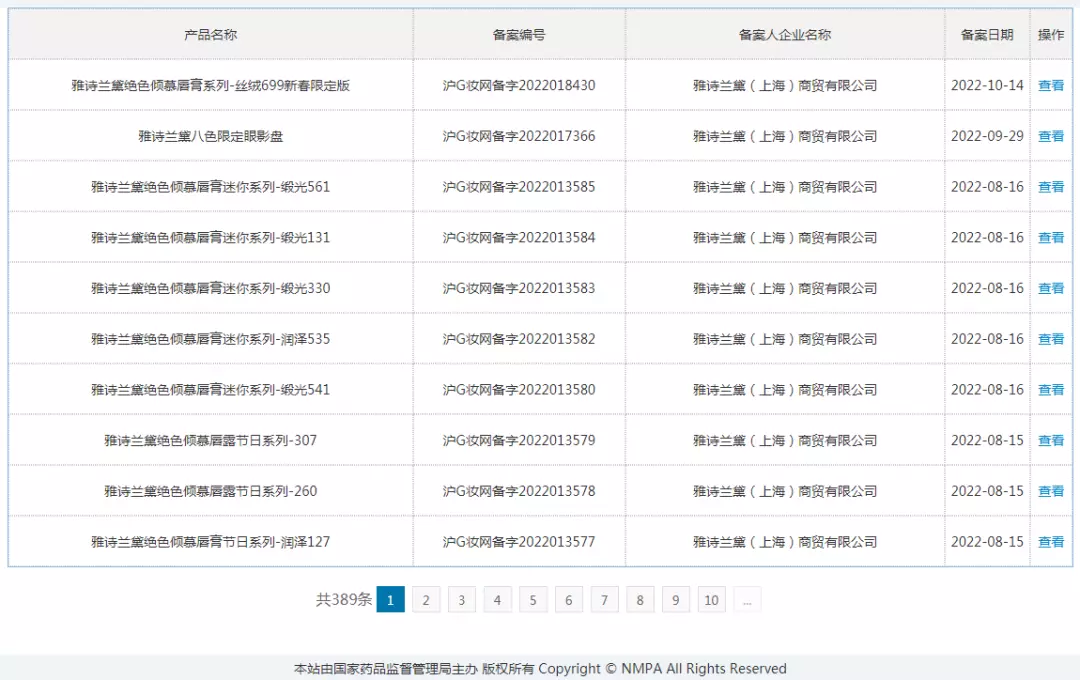Click 备案人企业名称 column header
This screenshot has width=1080, height=680.
pos(785,34)
